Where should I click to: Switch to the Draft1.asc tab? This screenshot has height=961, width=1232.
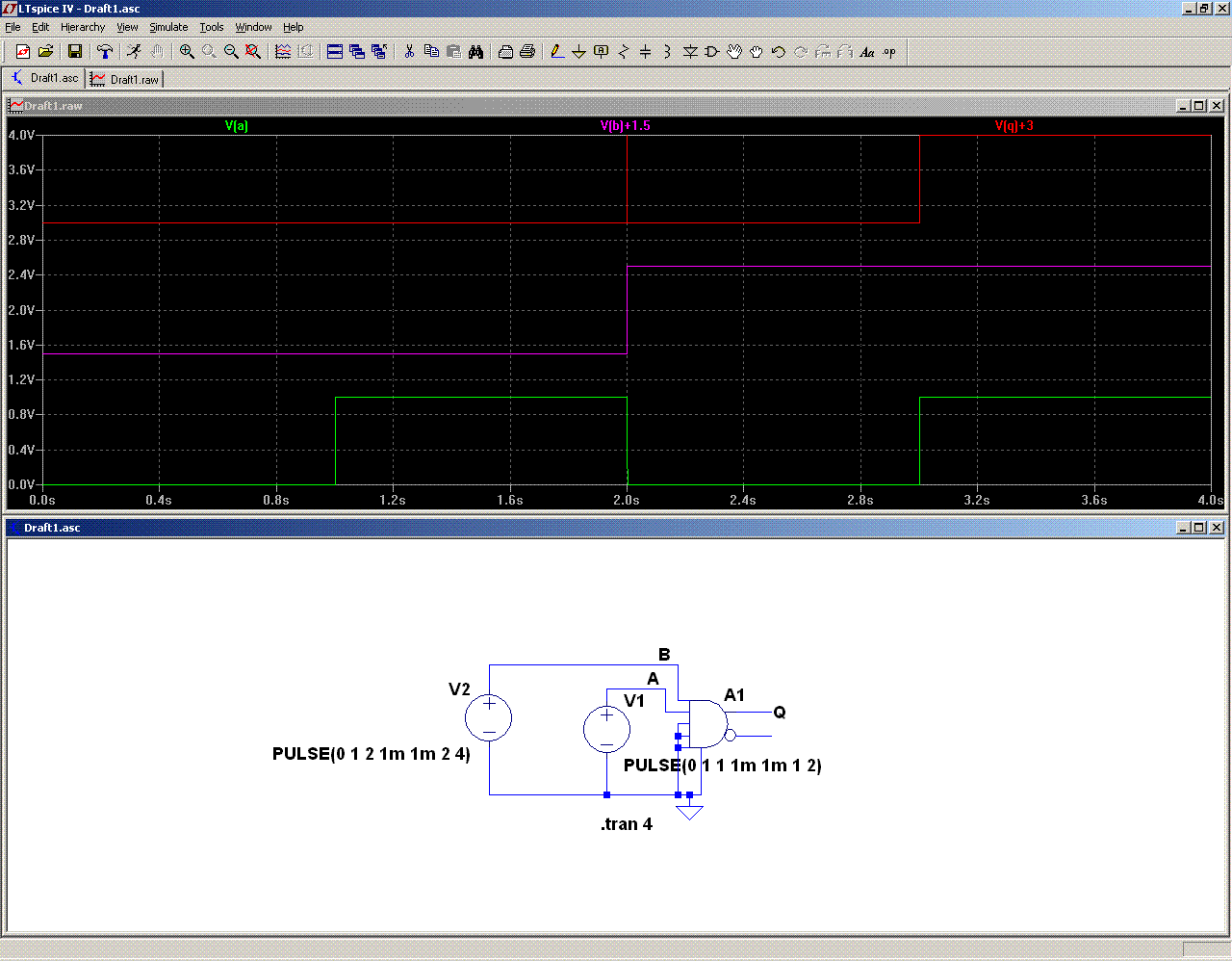point(45,78)
